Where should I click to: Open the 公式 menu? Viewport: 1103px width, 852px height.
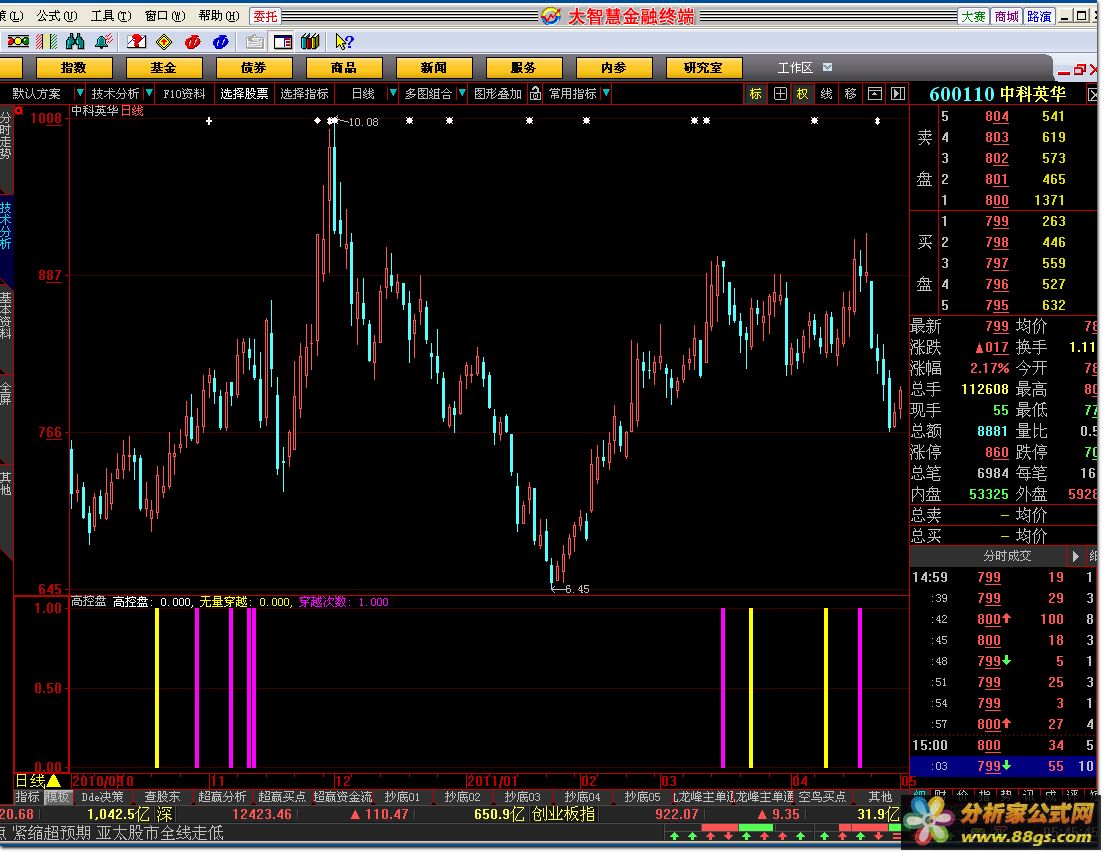56,15
